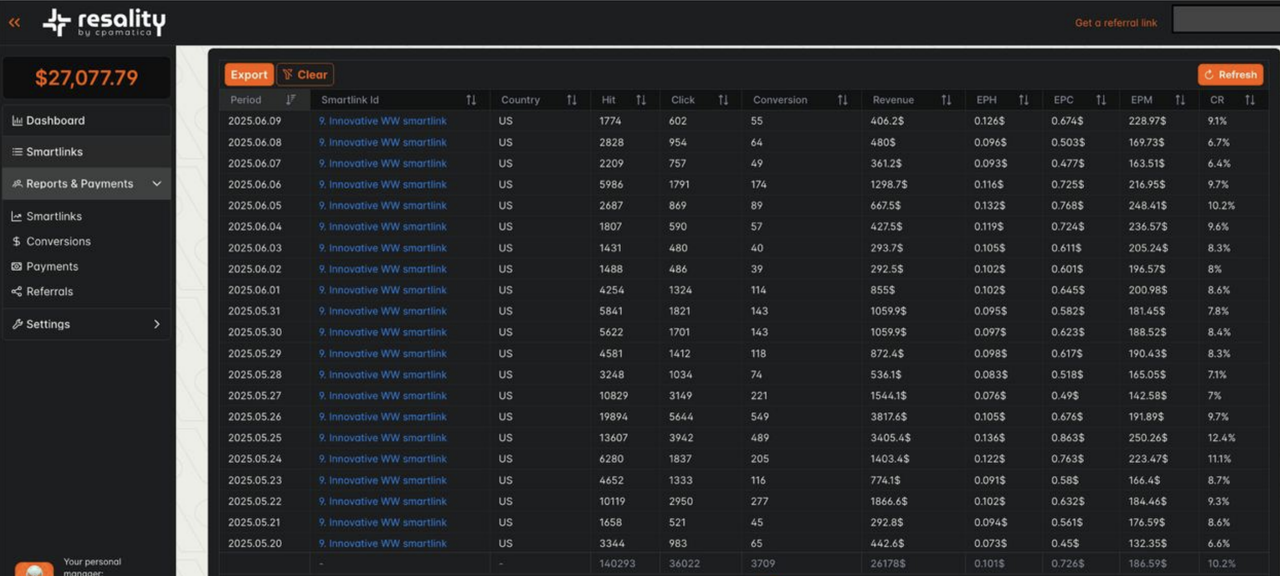Sort the table by the Period column icon

point(291,100)
